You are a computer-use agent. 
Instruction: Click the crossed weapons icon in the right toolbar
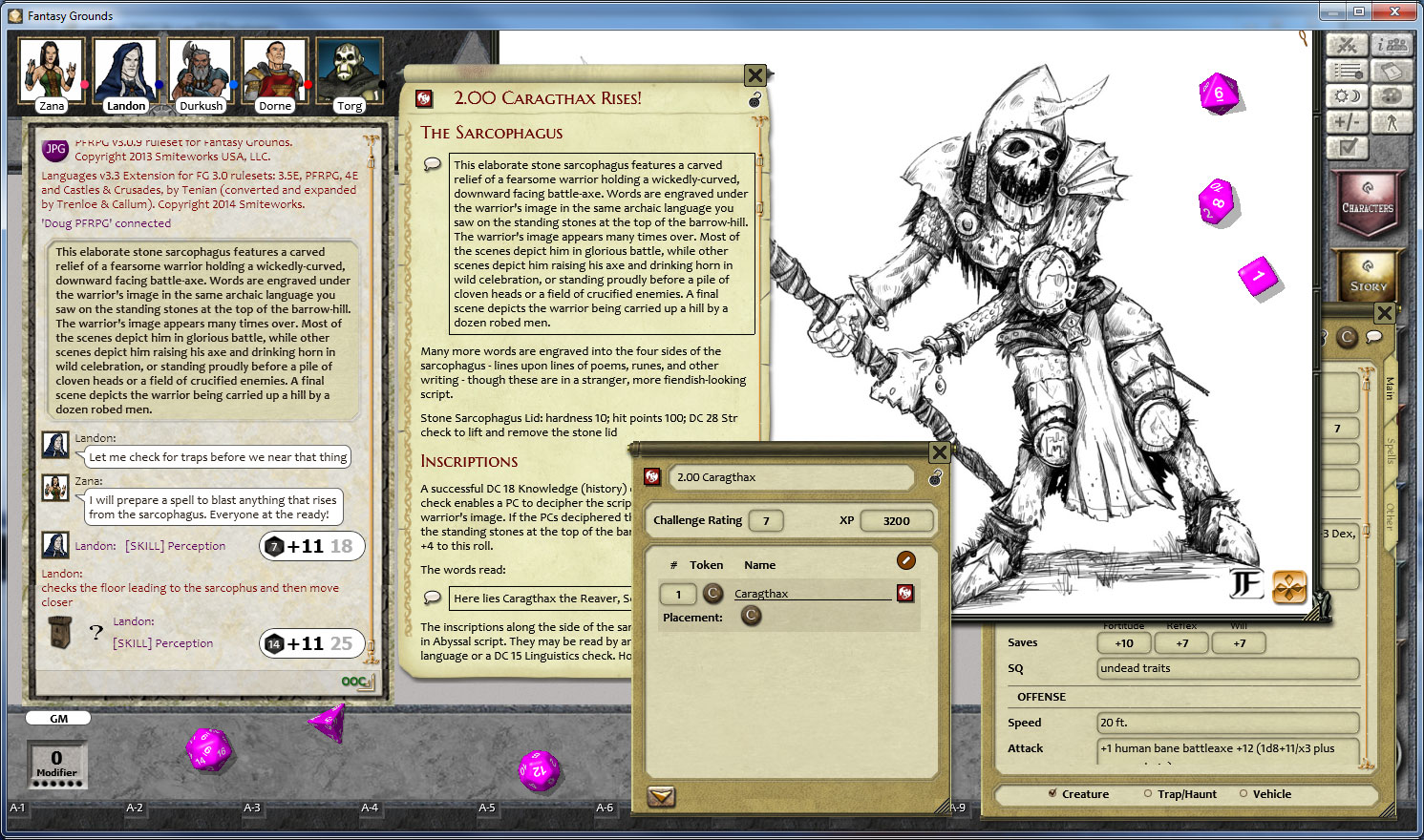1347,45
